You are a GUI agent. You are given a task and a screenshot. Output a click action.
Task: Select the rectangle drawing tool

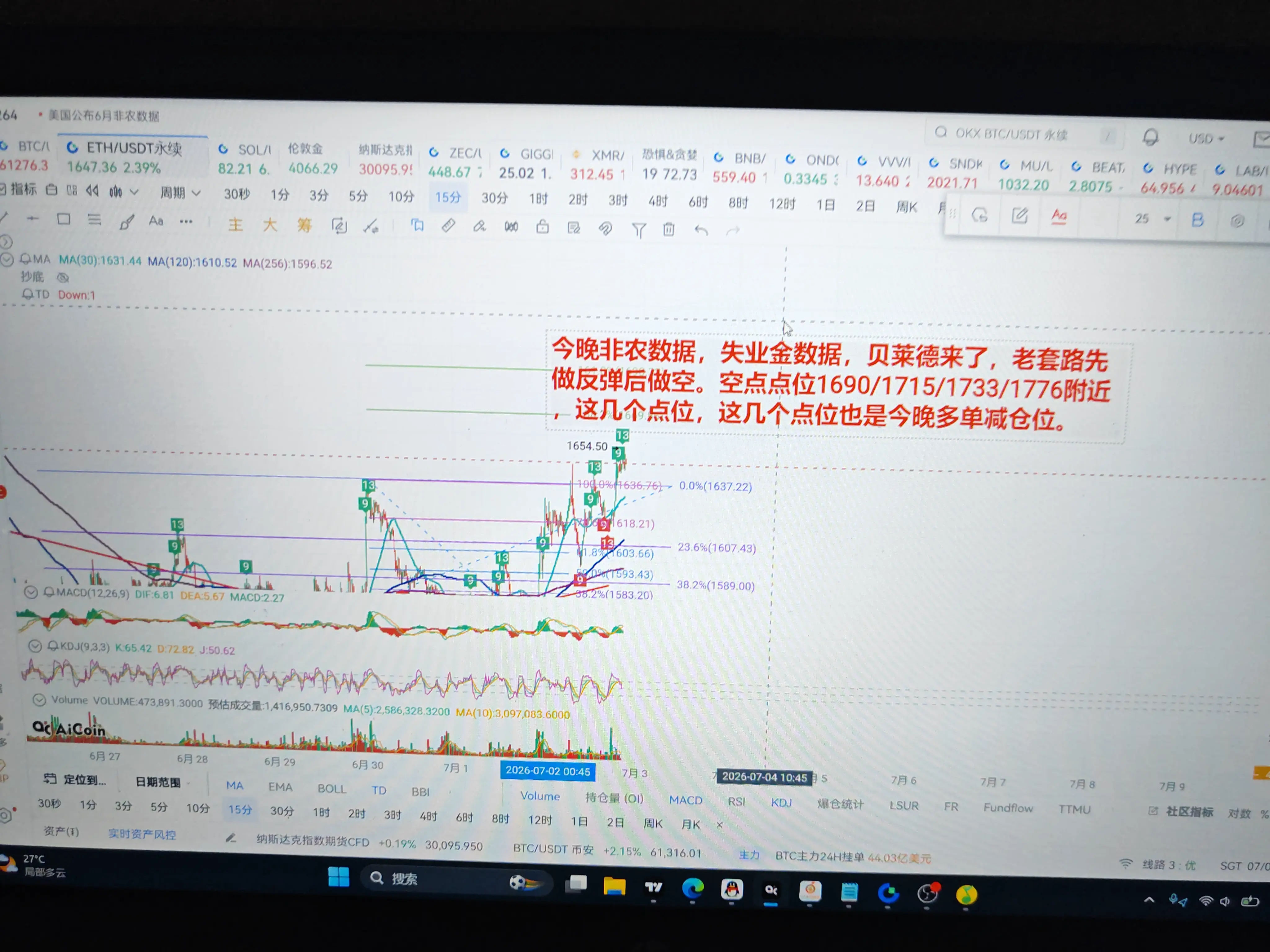[x=64, y=219]
